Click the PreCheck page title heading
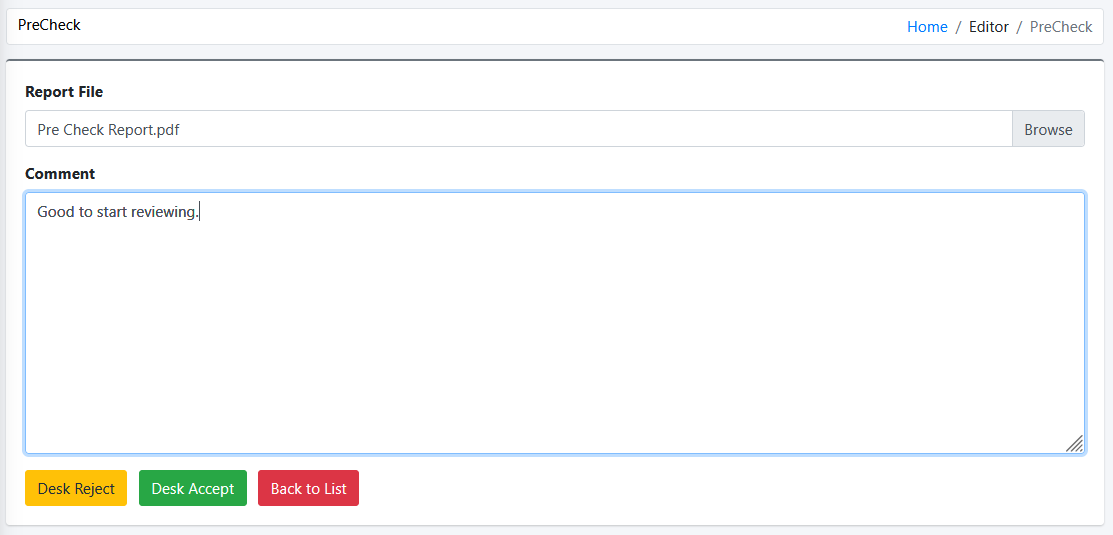This screenshot has height=535, width=1113. point(49,26)
